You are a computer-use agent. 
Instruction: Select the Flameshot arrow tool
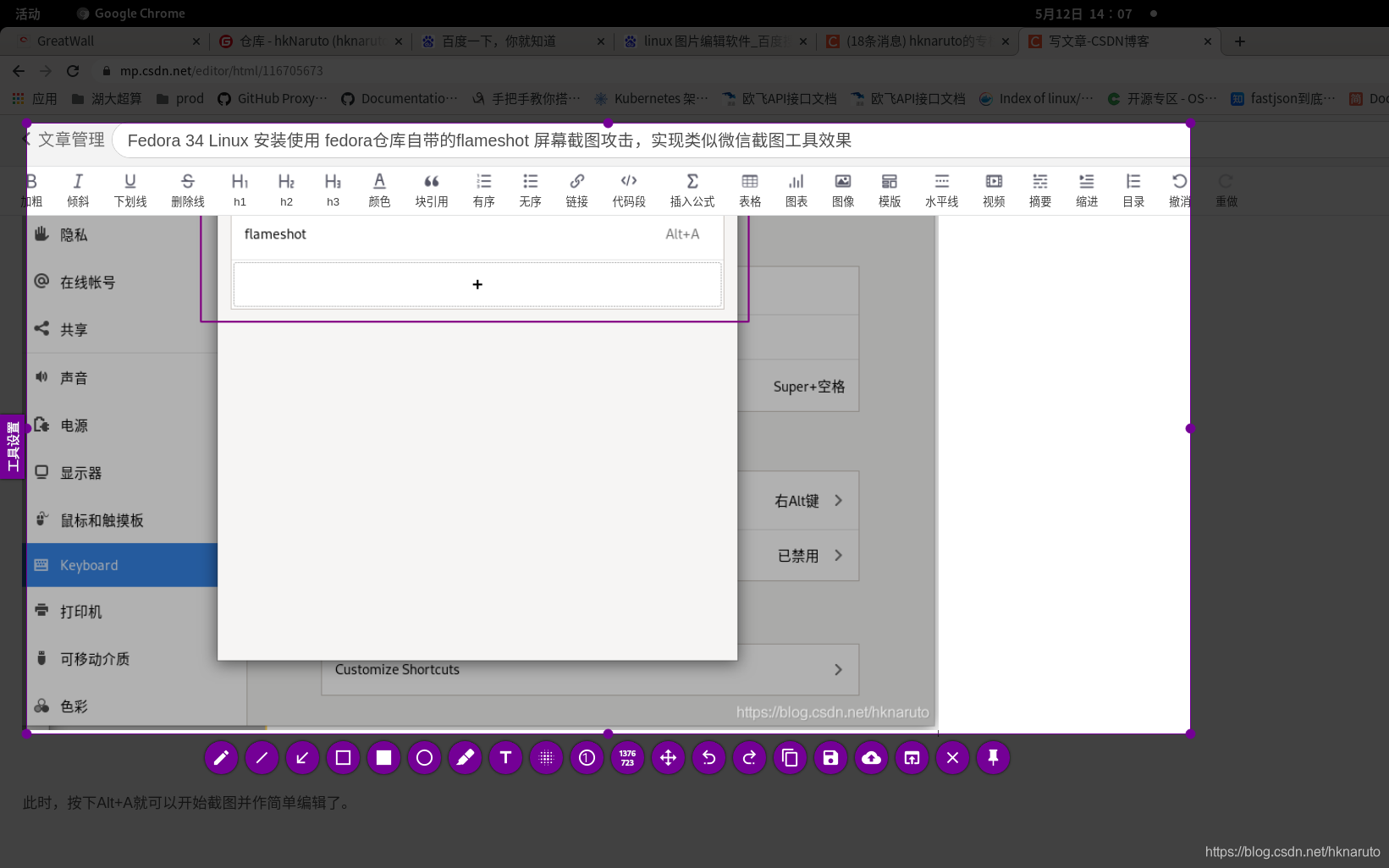pyautogui.click(x=302, y=758)
